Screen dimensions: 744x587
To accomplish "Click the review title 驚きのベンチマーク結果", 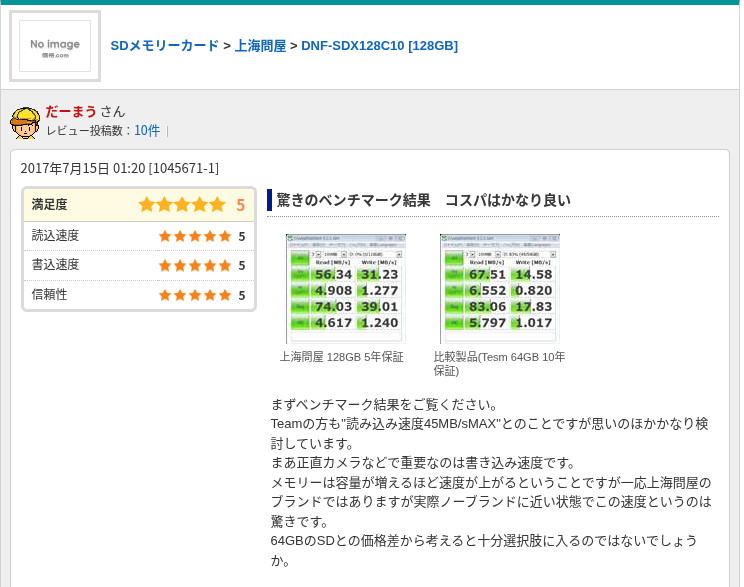I will tap(423, 200).
